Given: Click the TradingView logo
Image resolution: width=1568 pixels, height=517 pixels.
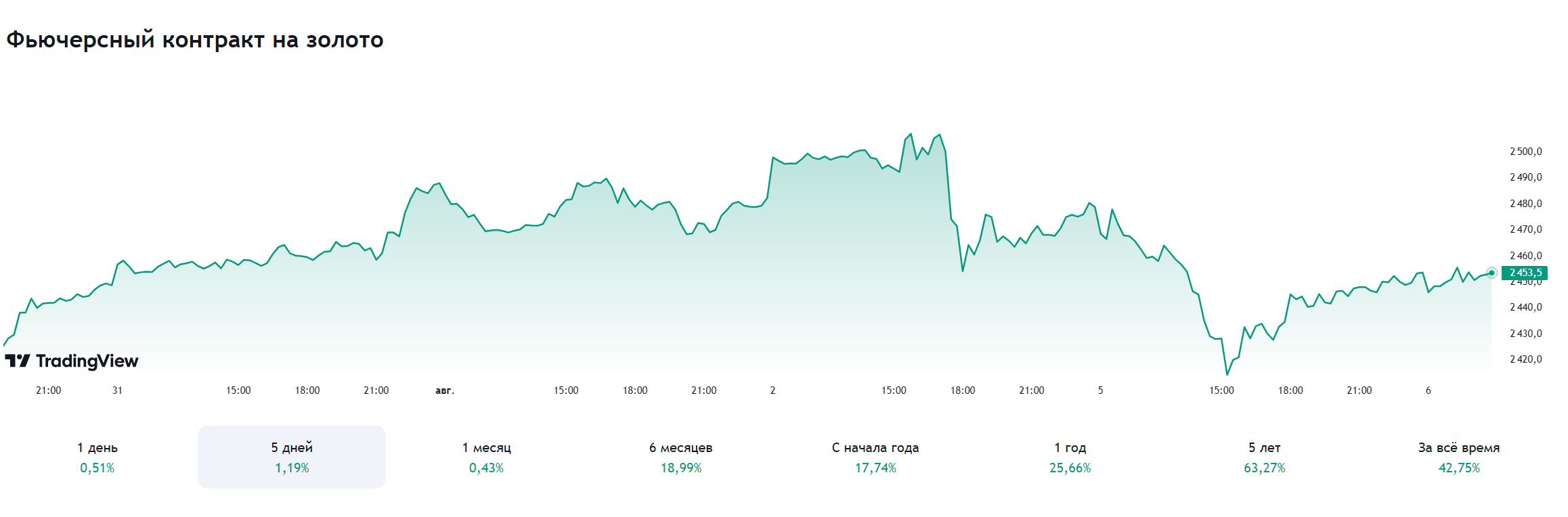Looking at the screenshot, I should pyautogui.click(x=72, y=361).
